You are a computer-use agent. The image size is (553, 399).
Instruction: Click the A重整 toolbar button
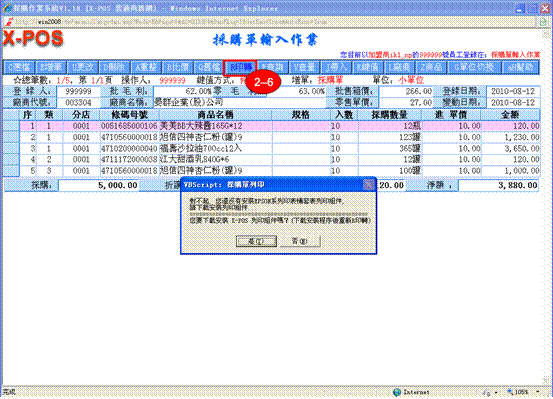(x=146, y=67)
